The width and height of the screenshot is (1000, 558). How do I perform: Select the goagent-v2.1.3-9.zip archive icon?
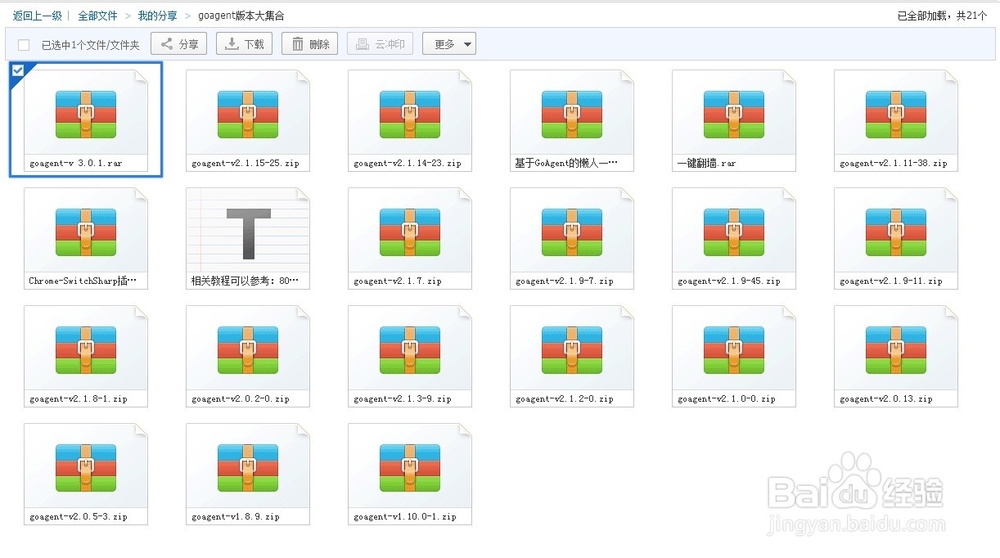coord(409,350)
